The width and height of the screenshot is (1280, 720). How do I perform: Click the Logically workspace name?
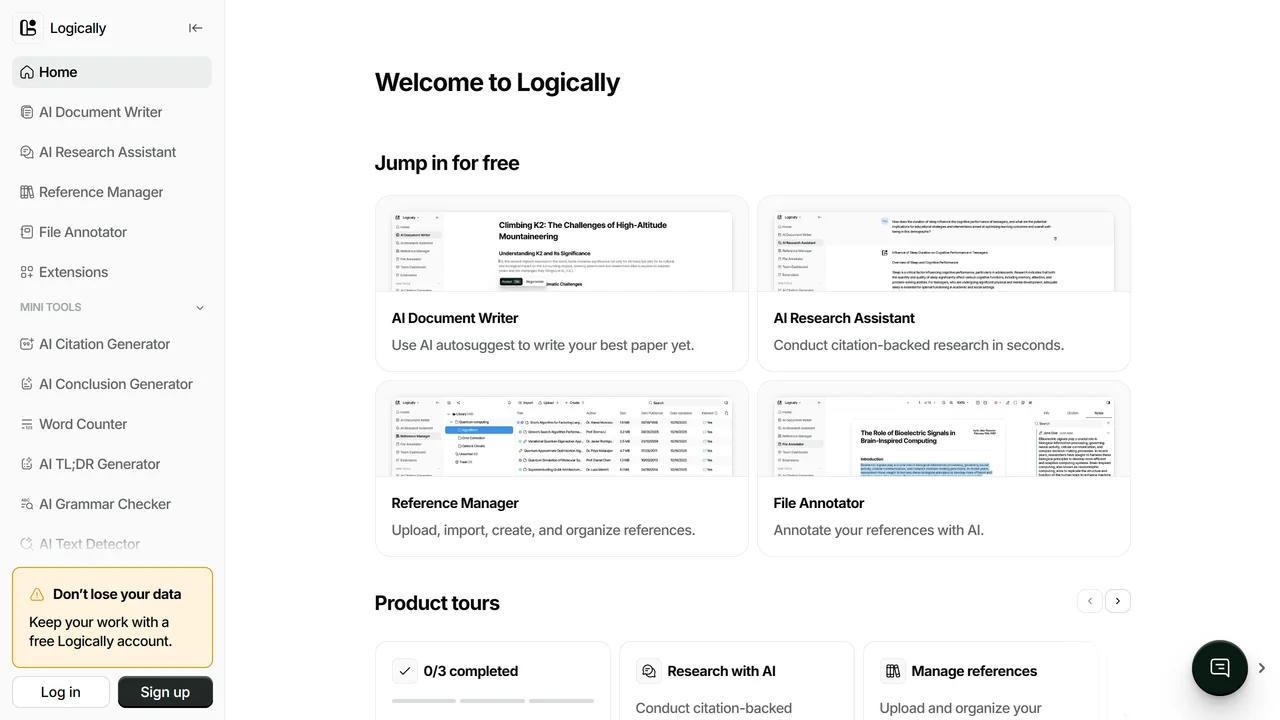pyautogui.click(x=78, y=28)
